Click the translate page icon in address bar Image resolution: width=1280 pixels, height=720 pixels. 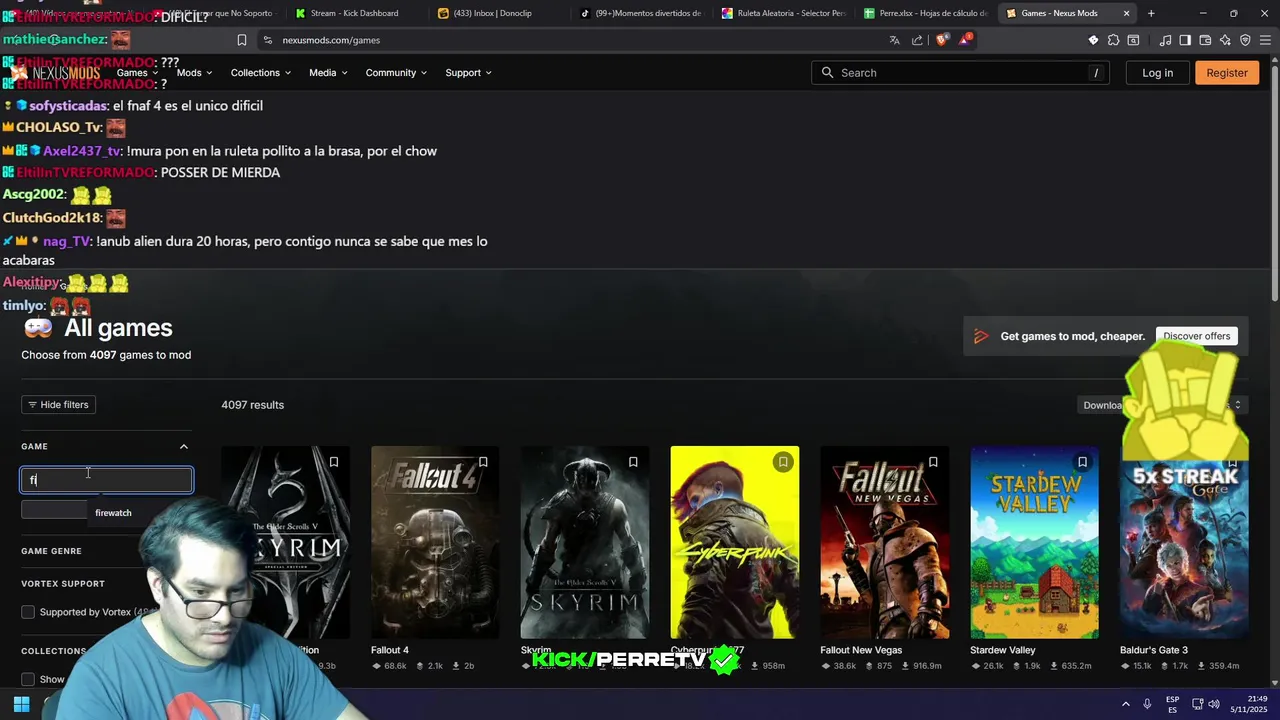click(x=894, y=40)
